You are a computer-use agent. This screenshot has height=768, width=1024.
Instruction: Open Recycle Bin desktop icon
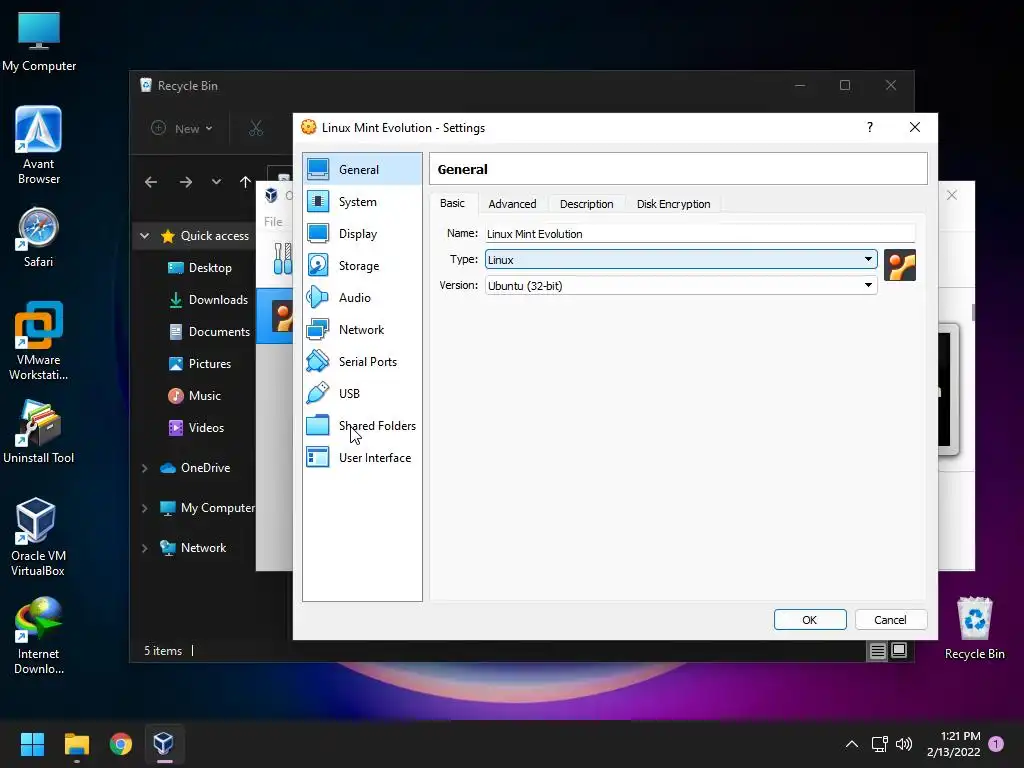974,628
